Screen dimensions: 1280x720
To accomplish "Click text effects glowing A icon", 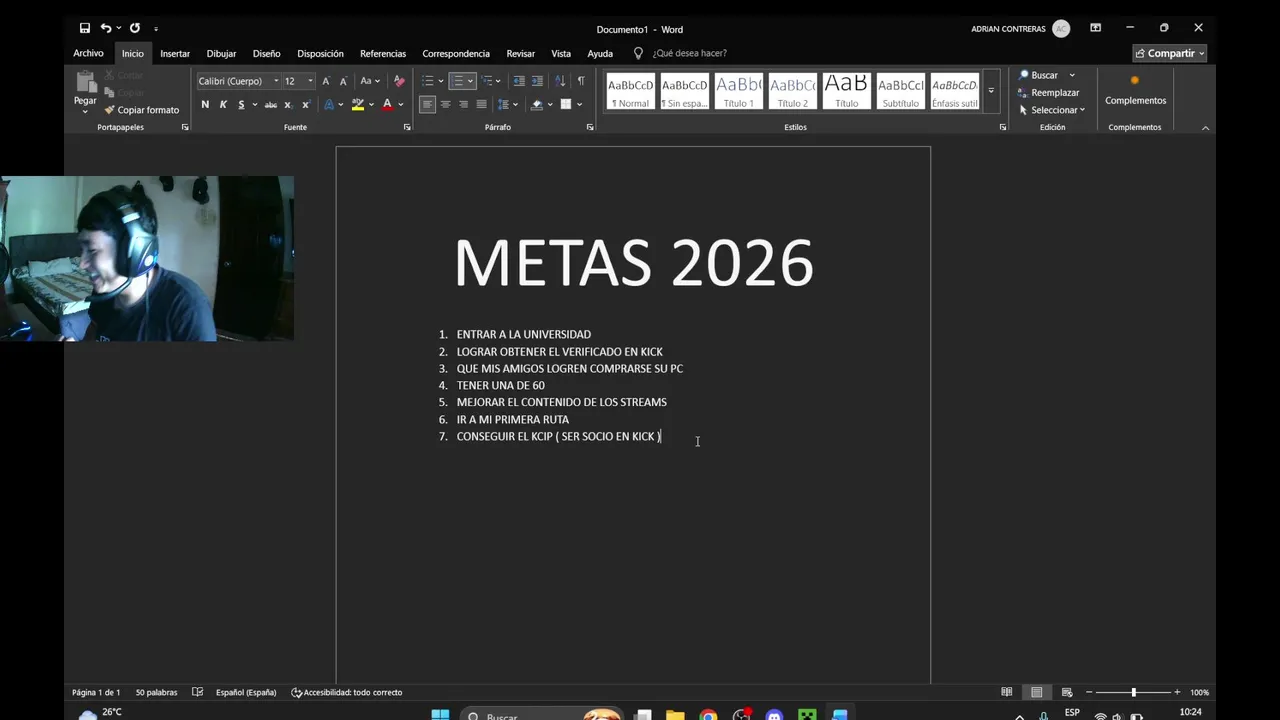I will tap(329, 104).
